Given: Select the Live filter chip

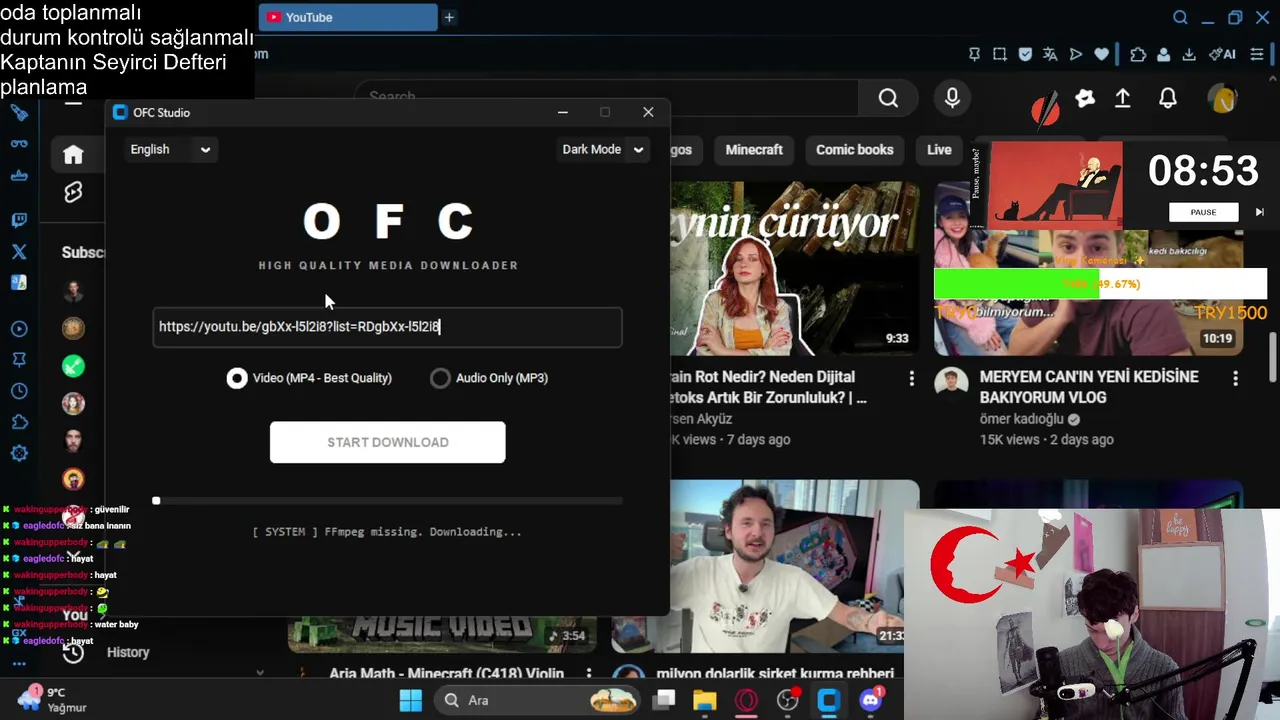Looking at the screenshot, I should 939,150.
